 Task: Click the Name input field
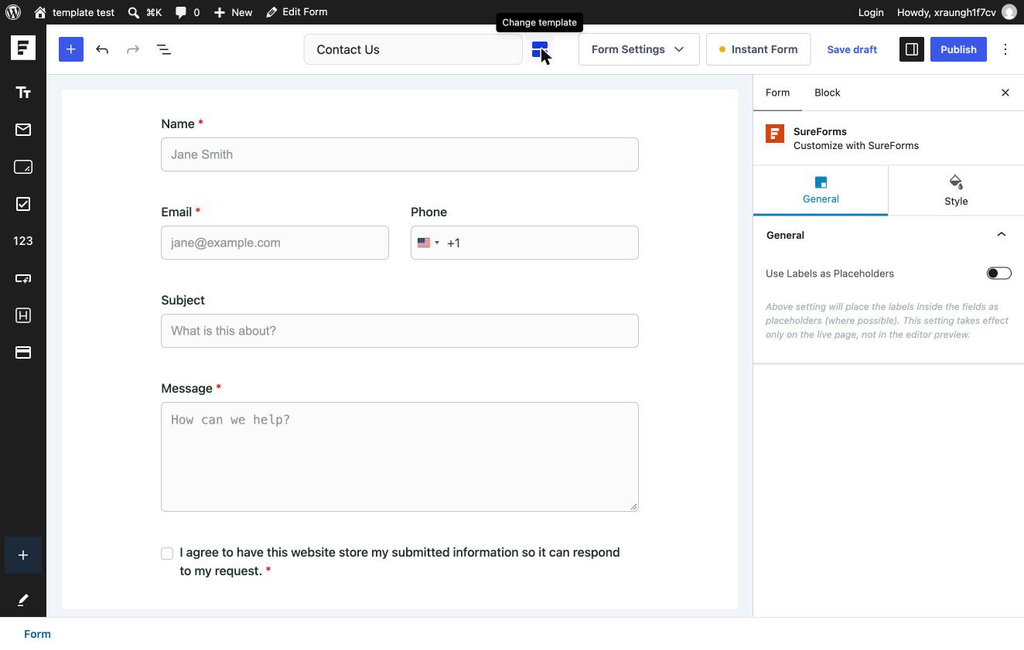point(400,155)
